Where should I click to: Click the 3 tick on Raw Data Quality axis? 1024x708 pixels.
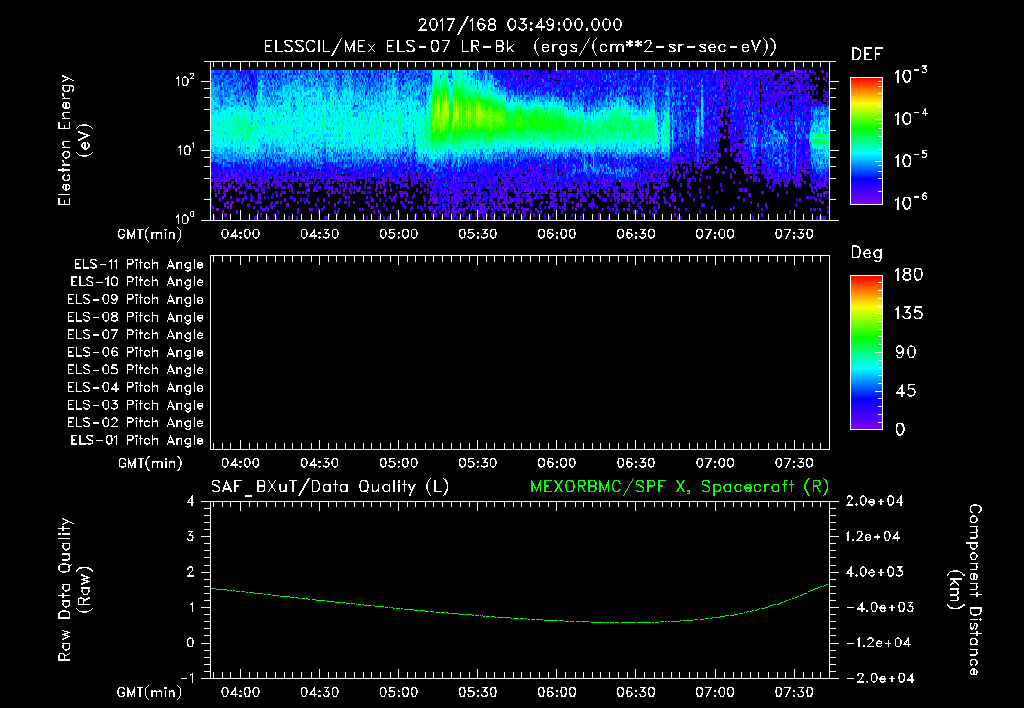[x=191, y=537]
